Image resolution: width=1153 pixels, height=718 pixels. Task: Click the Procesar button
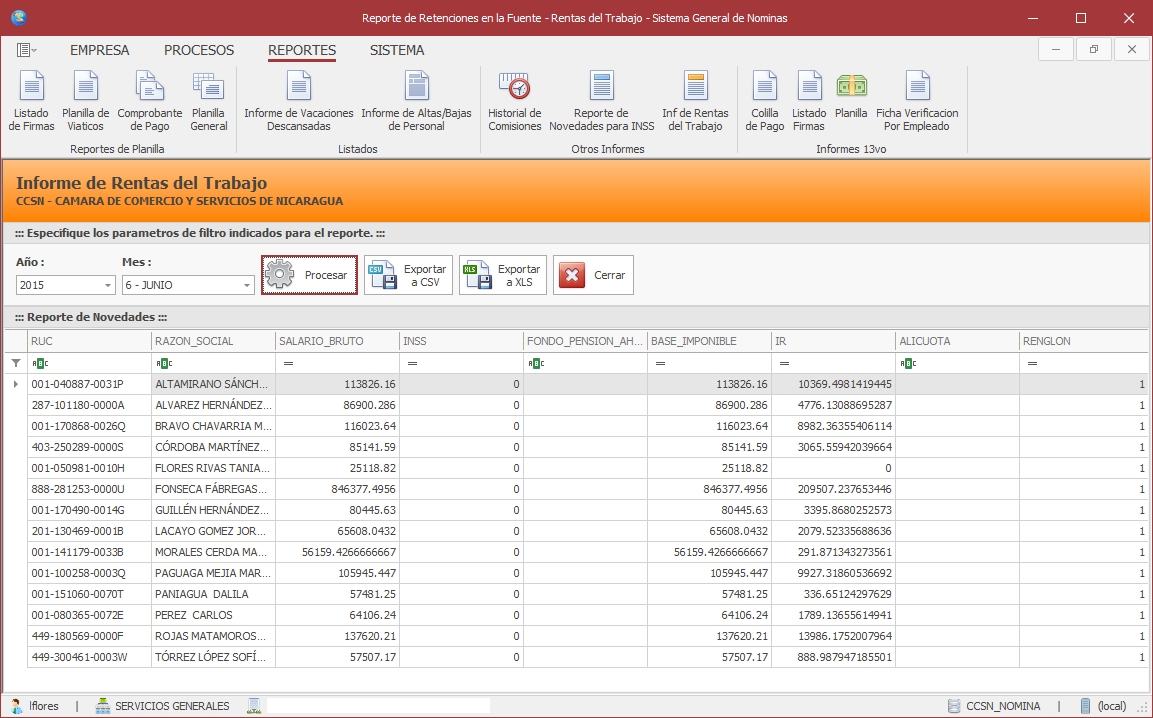pos(310,275)
